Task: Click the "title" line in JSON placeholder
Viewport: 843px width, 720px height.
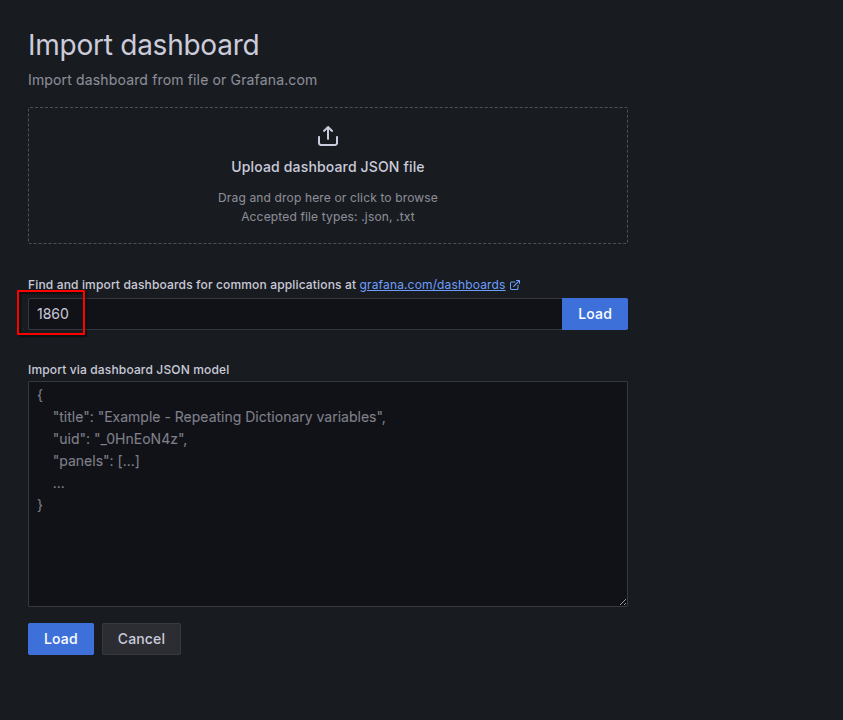Action: [x=219, y=417]
